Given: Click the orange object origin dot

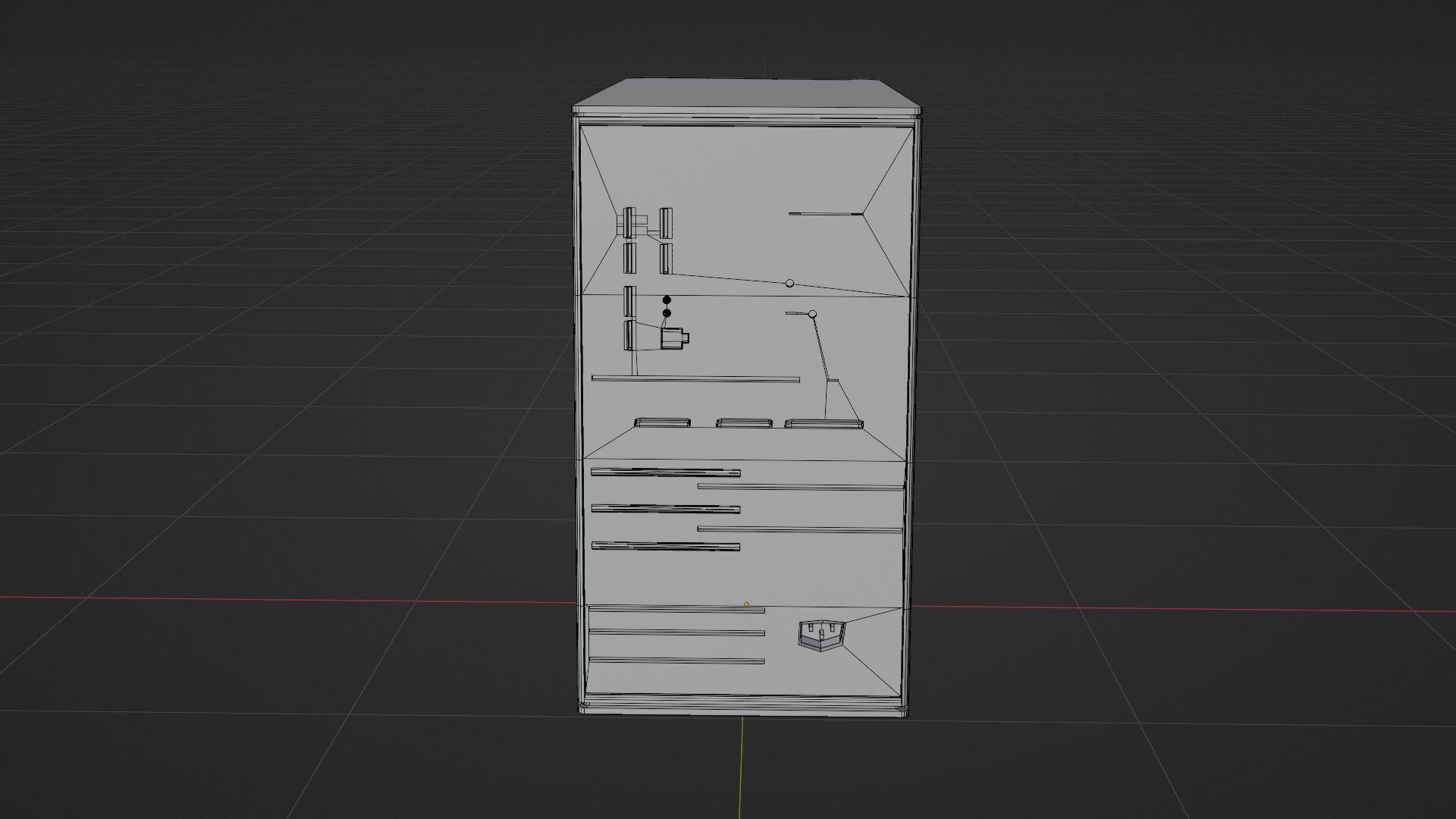Looking at the screenshot, I should [x=746, y=604].
